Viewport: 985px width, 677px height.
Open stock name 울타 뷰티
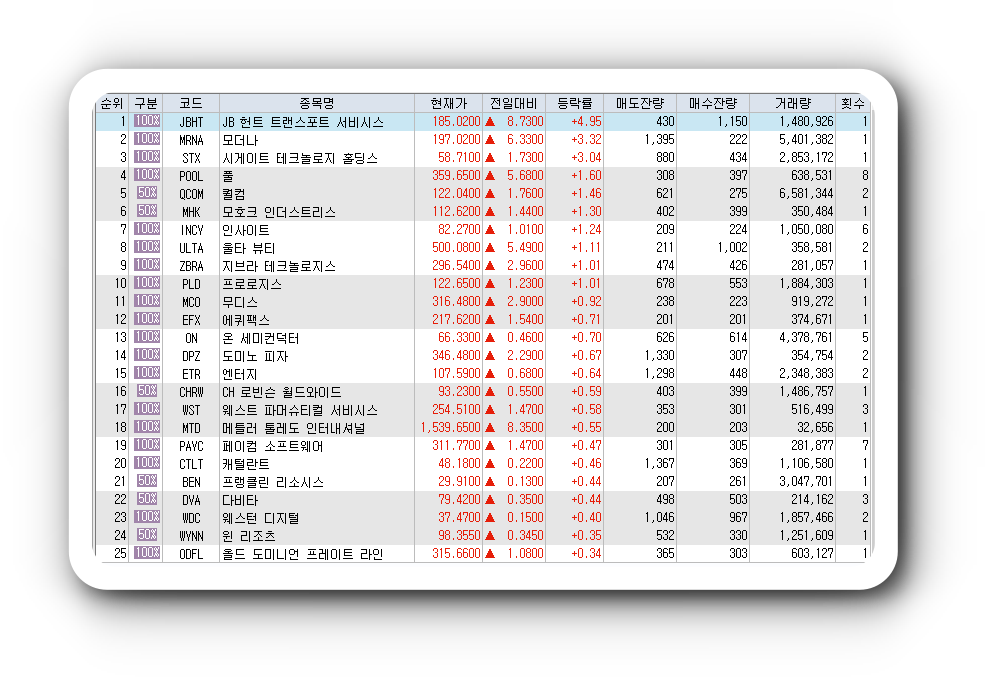point(249,248)
